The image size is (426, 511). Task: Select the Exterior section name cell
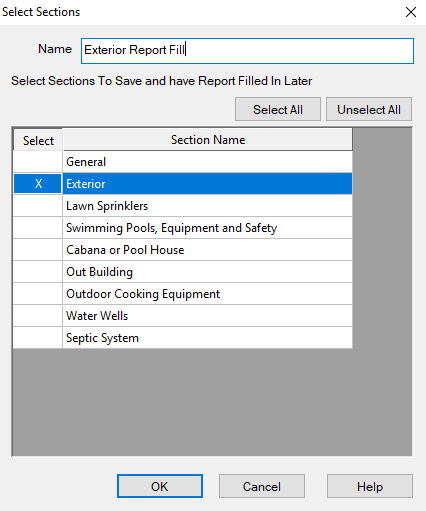(x=207, y=184)
